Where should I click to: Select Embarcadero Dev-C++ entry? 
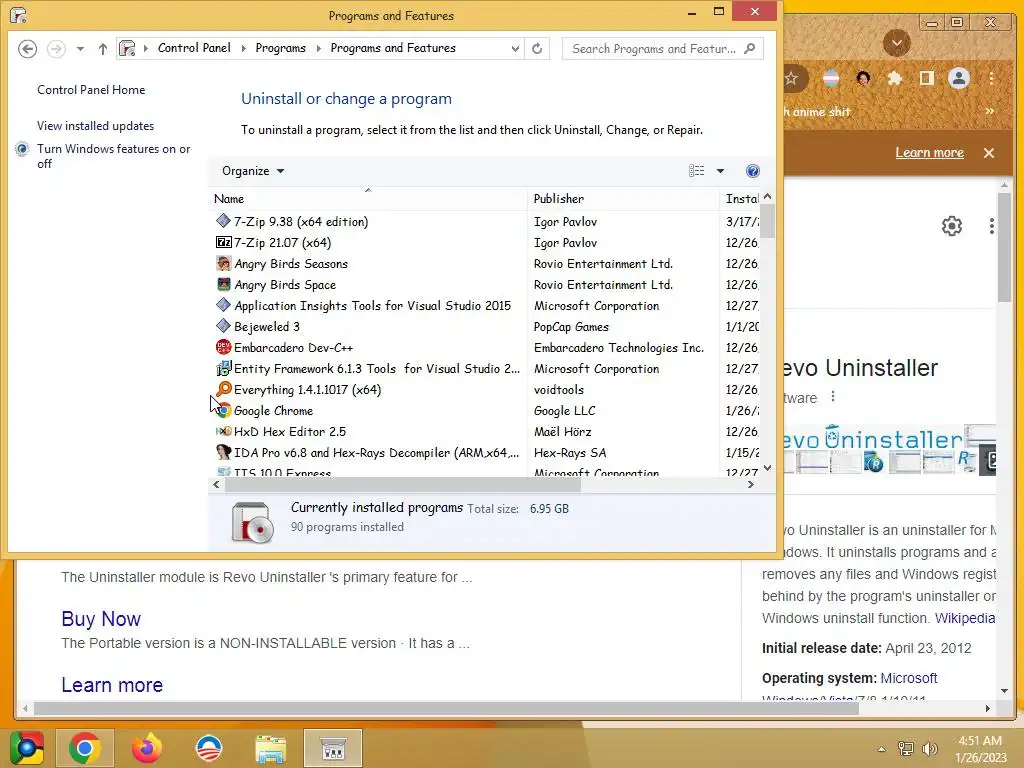(293, 348)
